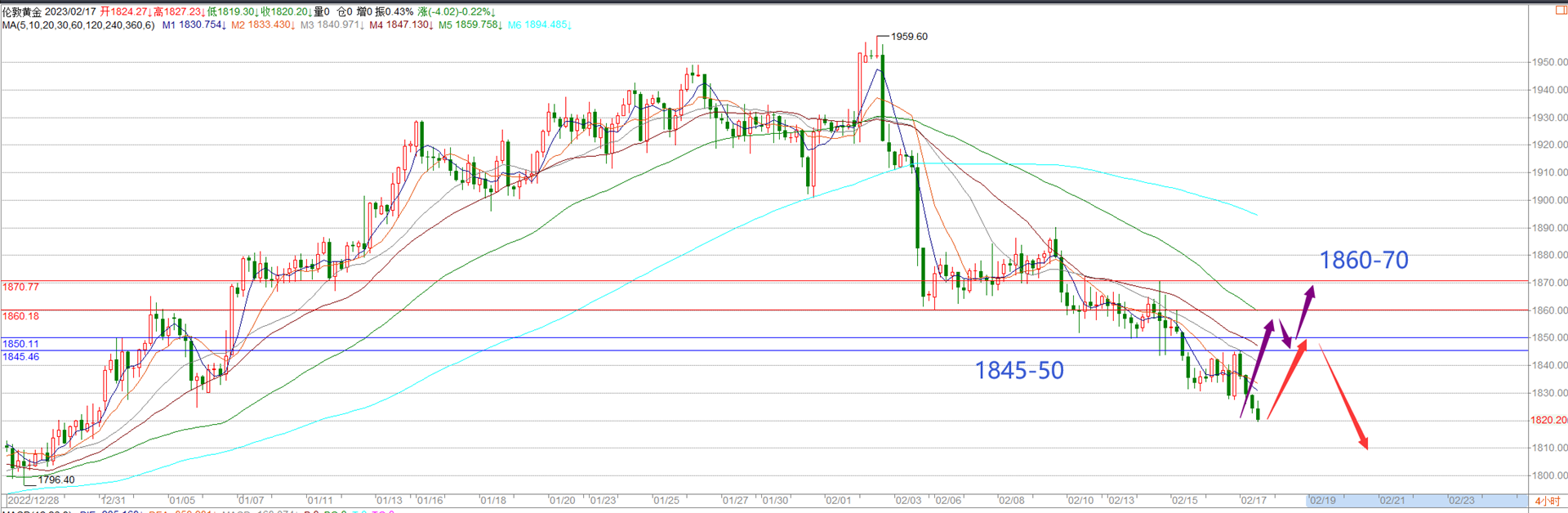The image size is (1568, 513).
Task: Click the 1850.11 blue line label
Action: coord(21,344)
